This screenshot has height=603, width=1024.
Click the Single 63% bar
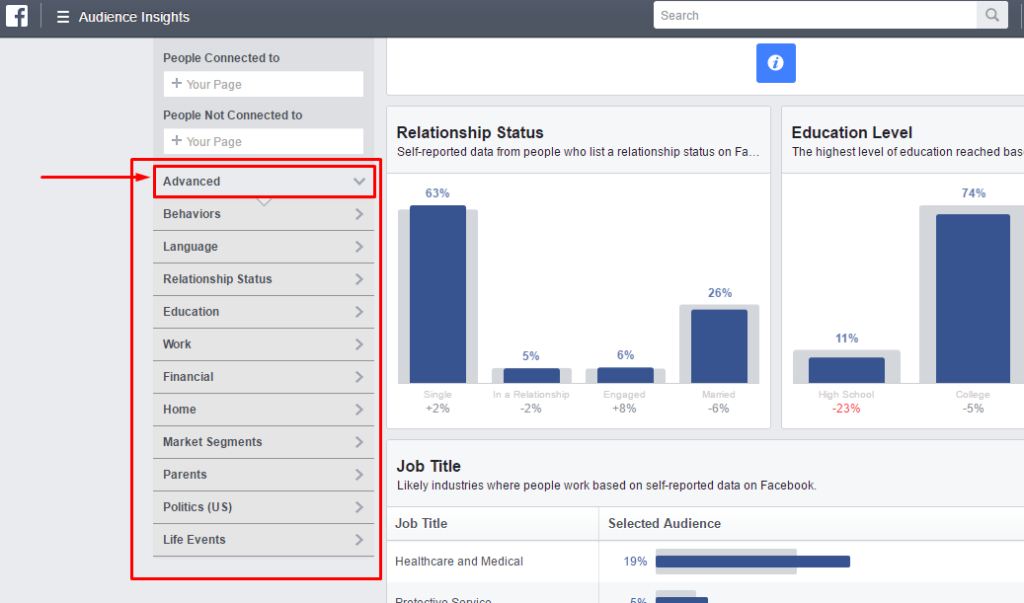(438, 294)
